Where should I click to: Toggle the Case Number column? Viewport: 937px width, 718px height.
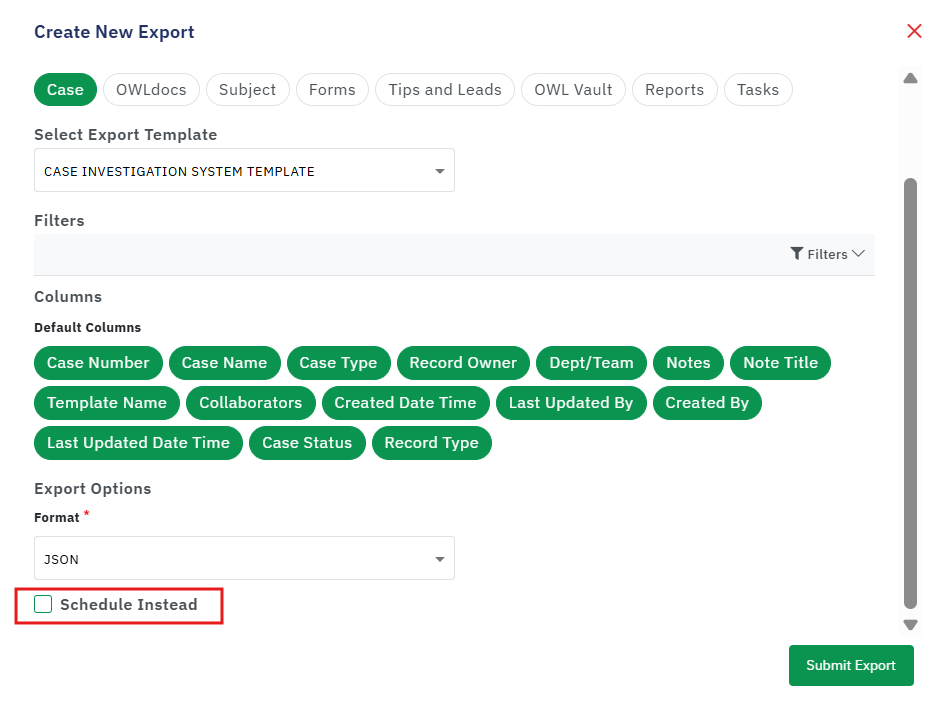point(98,363)
